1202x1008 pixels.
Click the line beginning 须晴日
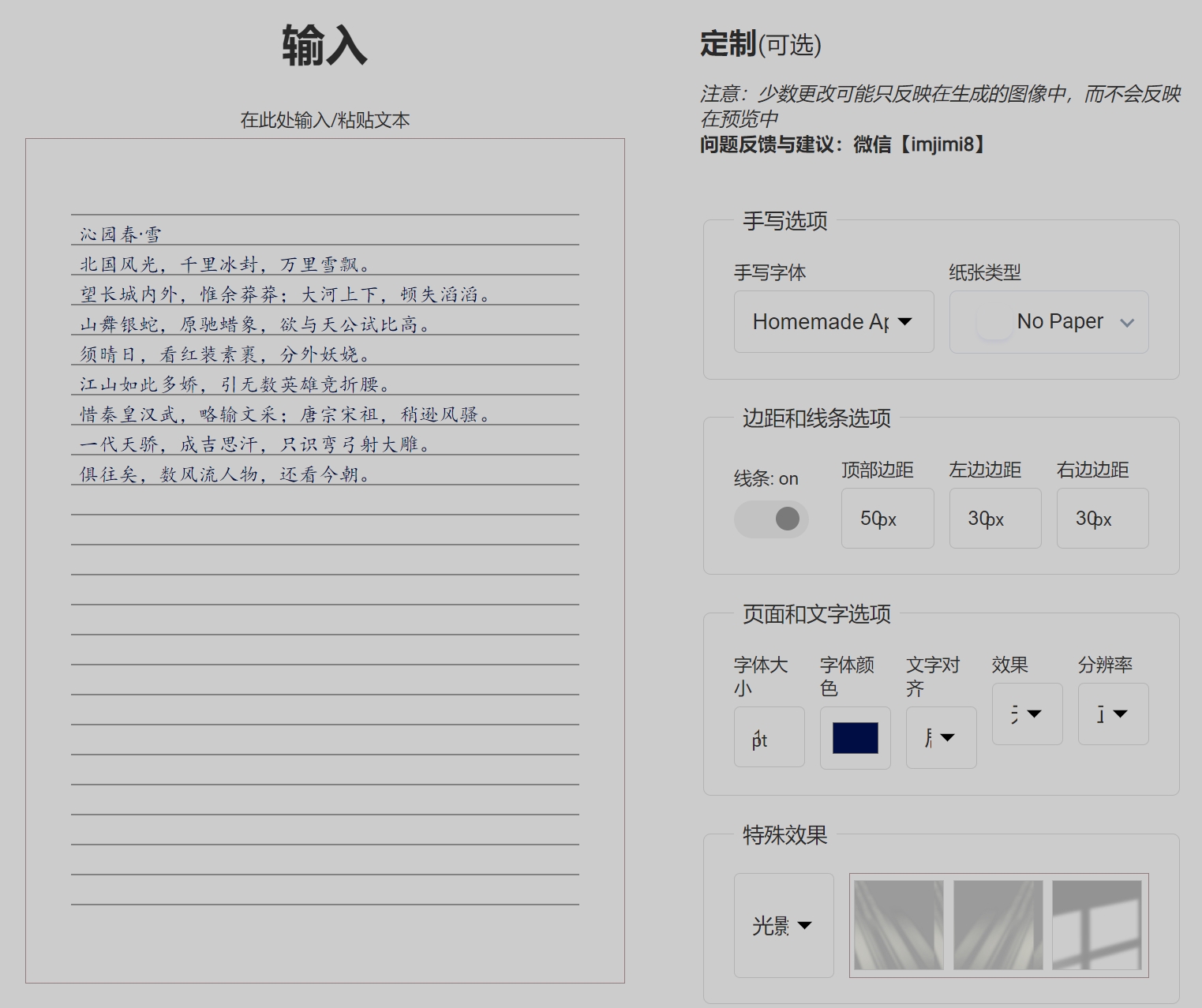[x=225, y=354]
